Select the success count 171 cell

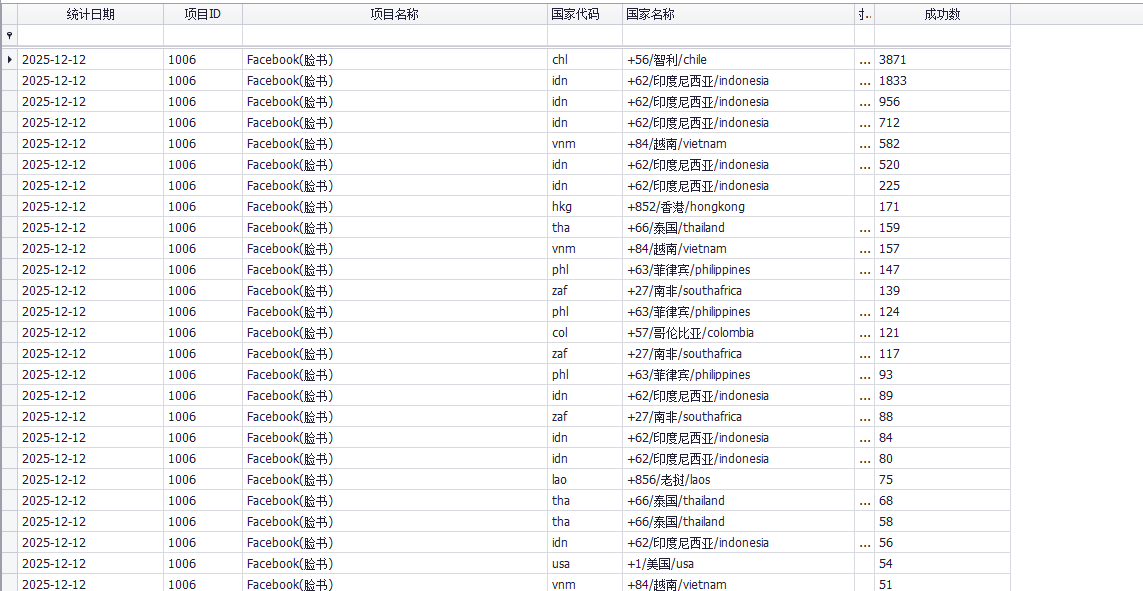pos(943,207)
